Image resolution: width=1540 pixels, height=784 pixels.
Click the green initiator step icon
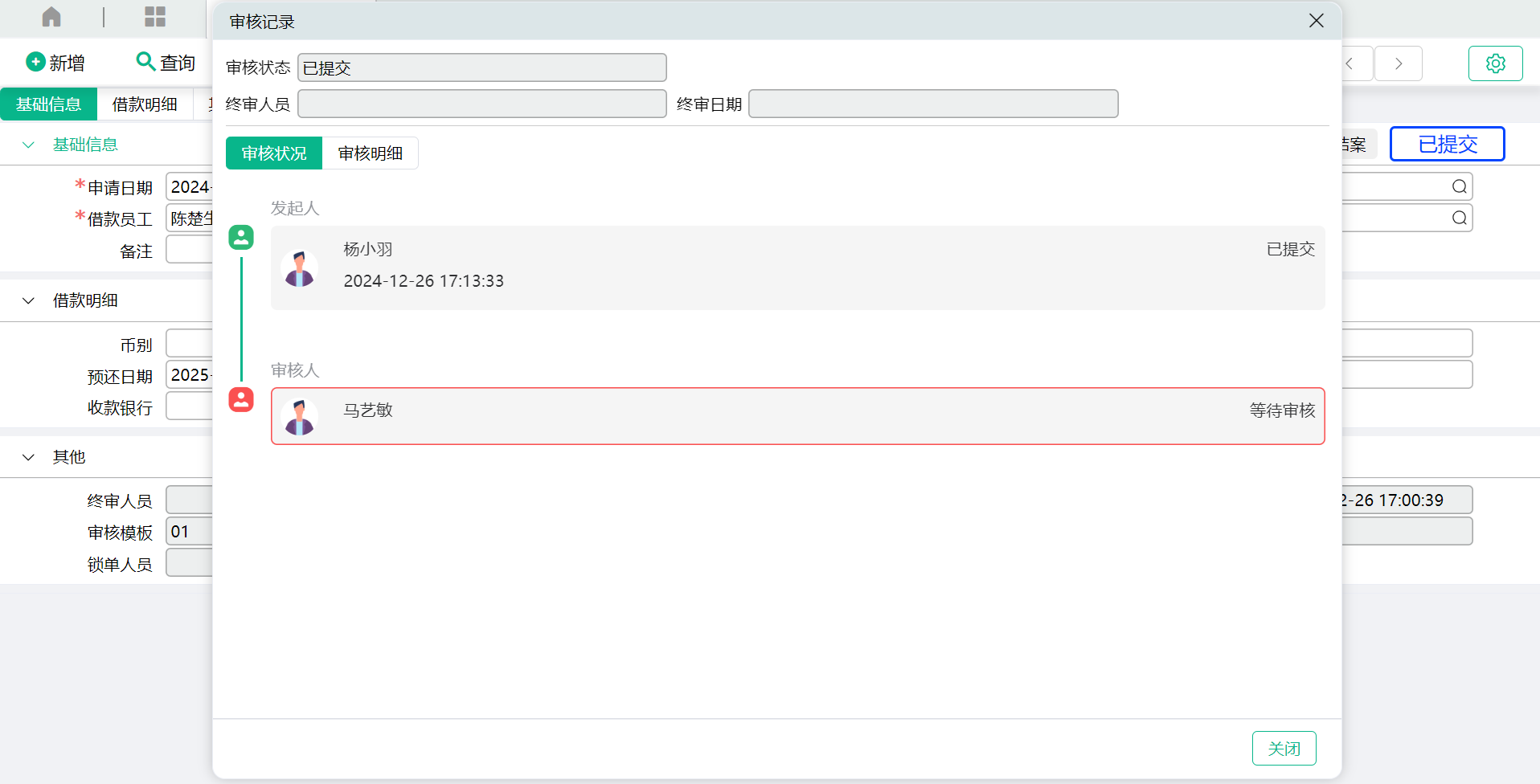click(x=241, y=237)
